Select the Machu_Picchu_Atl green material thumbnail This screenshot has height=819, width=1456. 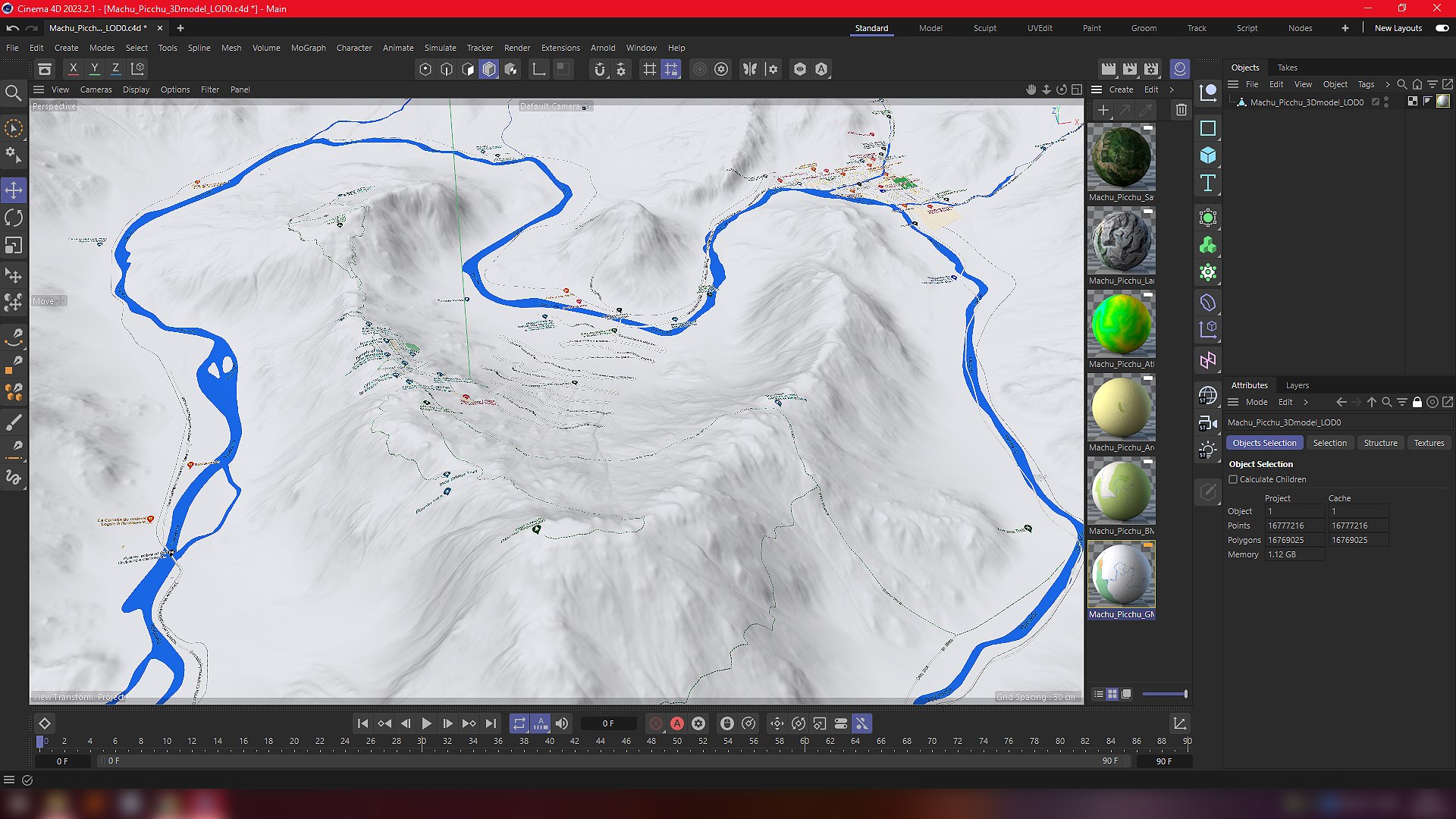(x=1121, y=325)
